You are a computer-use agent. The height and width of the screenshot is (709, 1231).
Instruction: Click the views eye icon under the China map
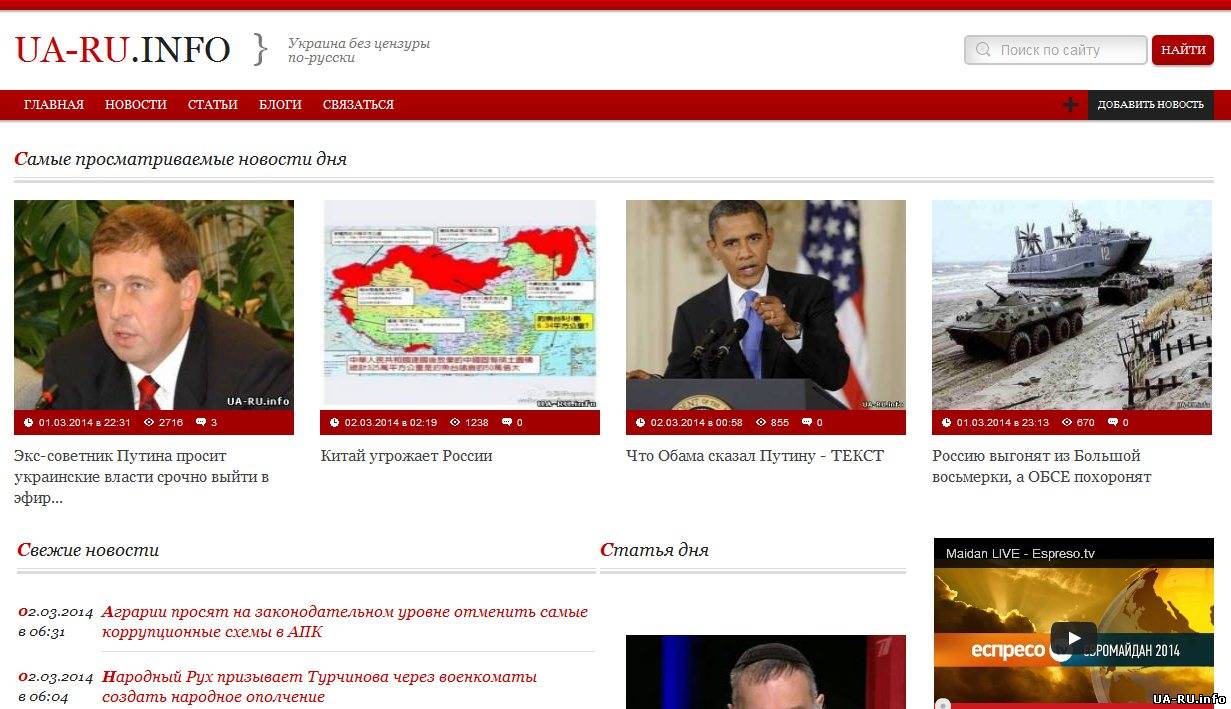click(x=455, y=422)
